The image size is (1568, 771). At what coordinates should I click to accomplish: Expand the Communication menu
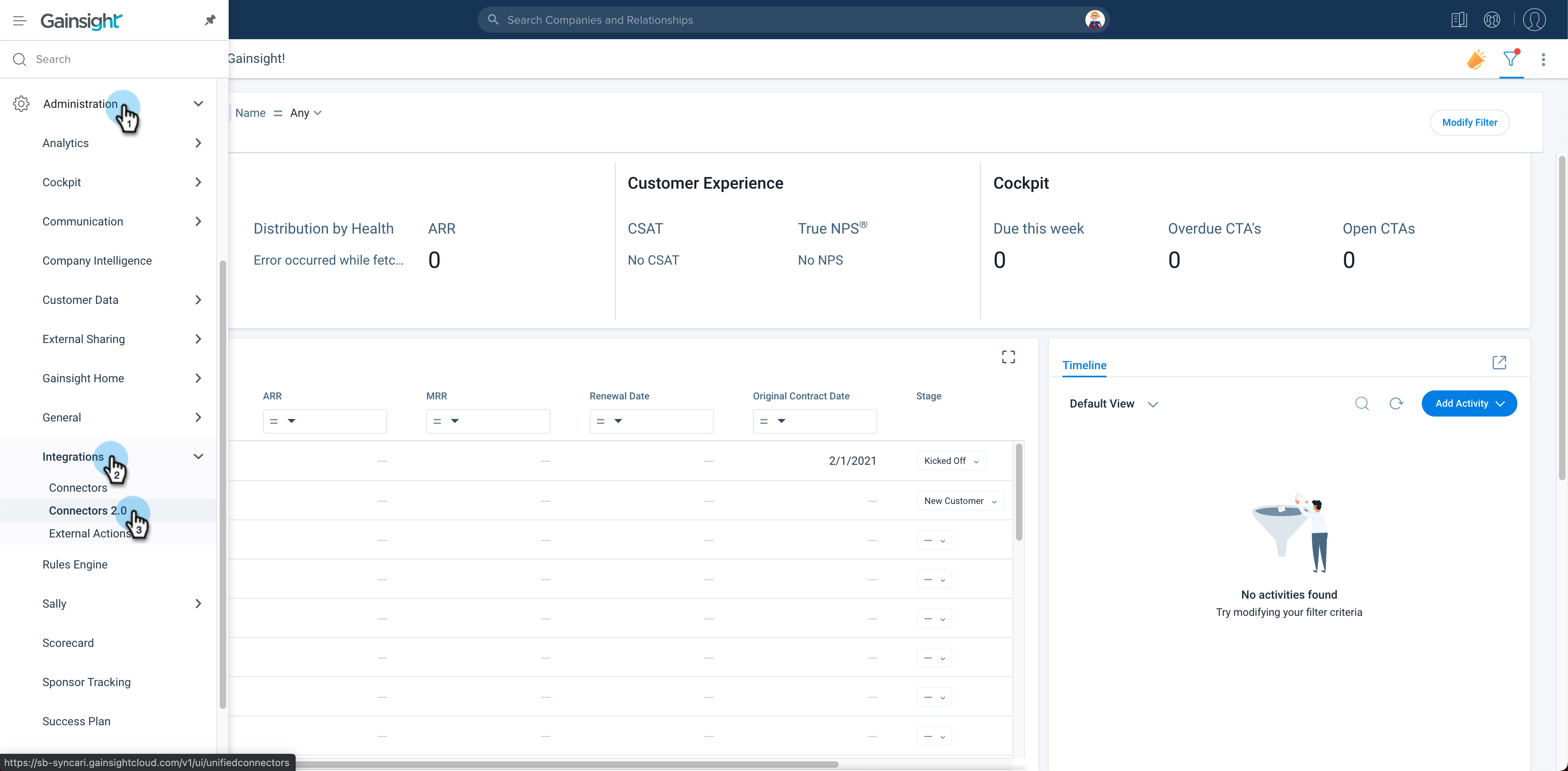pyautogui.click(x=198, y=221)
